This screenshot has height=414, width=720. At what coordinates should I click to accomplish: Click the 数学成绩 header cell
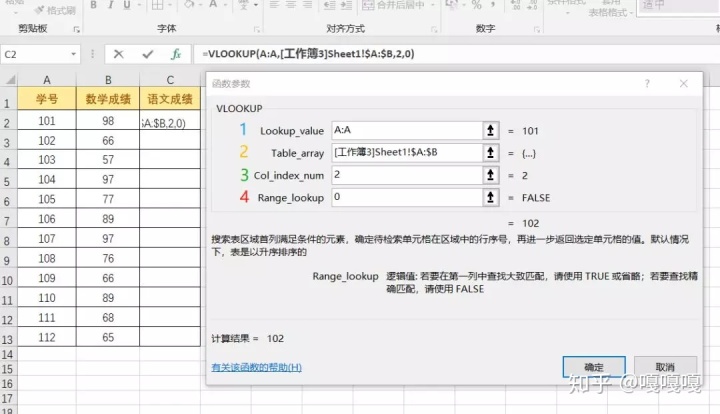pos(108,99)
